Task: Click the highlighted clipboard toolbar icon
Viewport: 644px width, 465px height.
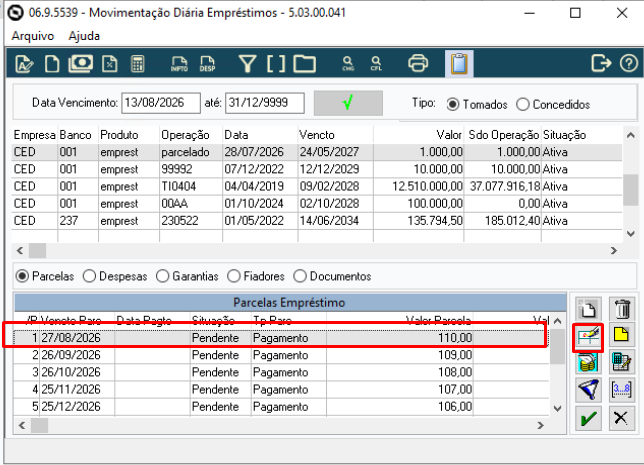Action: pyautogui.click(x=459, y=64)
